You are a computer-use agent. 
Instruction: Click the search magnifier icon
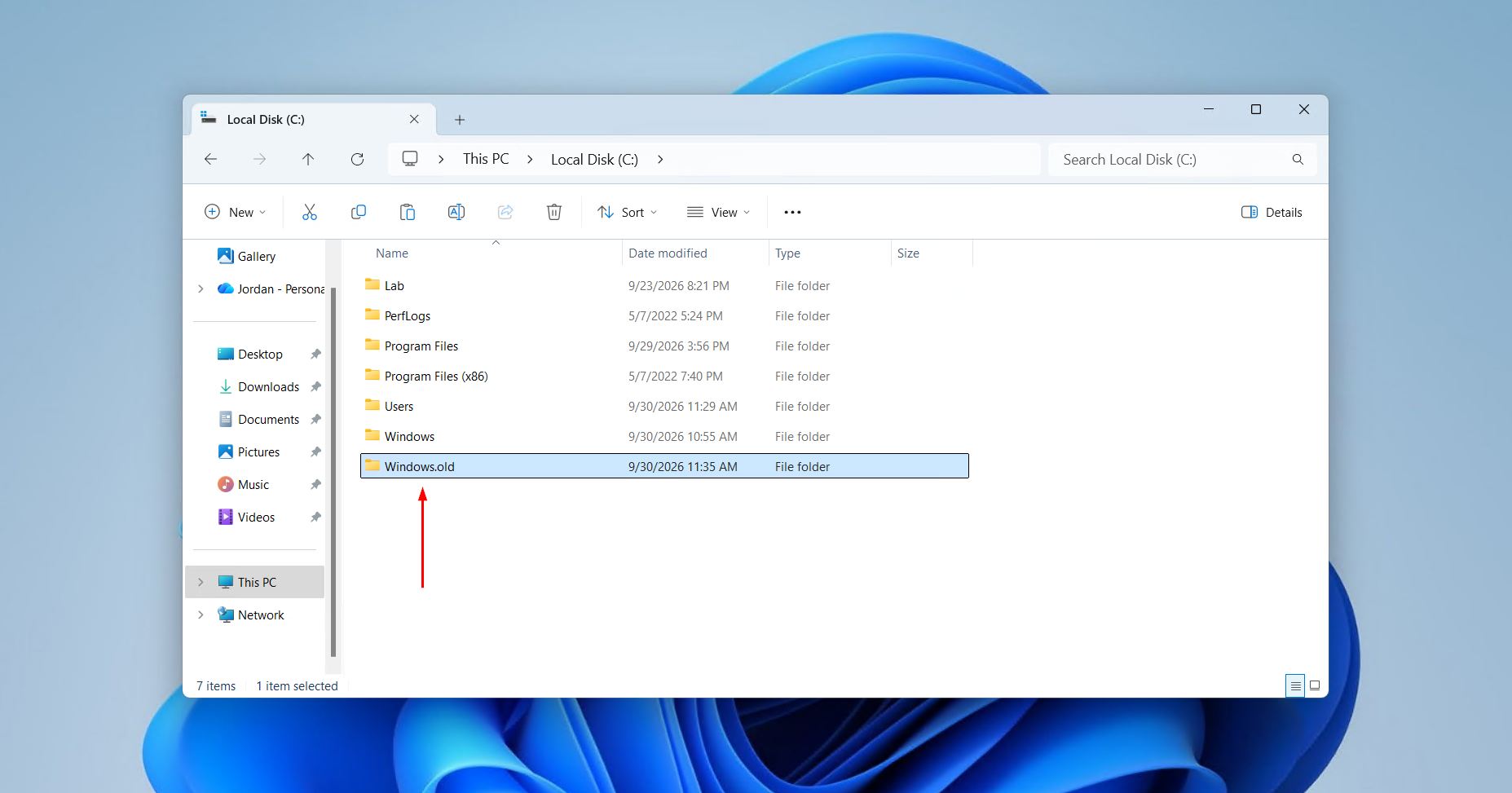(1298, 160)
